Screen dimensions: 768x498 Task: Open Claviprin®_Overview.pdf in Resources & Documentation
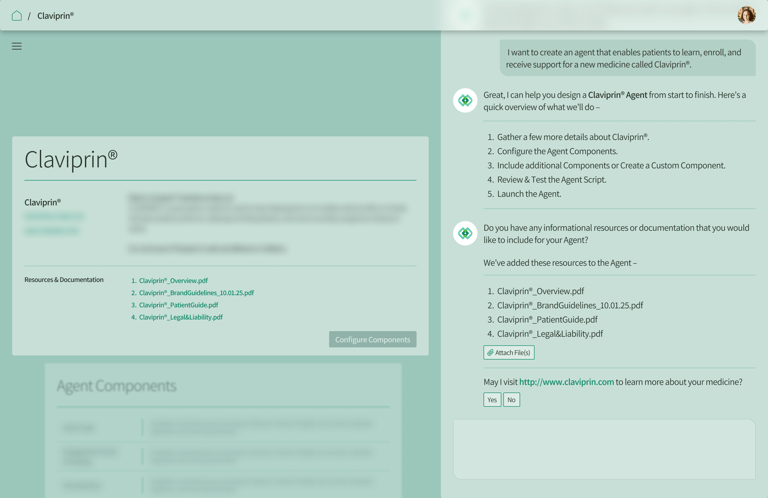(173, 281)
